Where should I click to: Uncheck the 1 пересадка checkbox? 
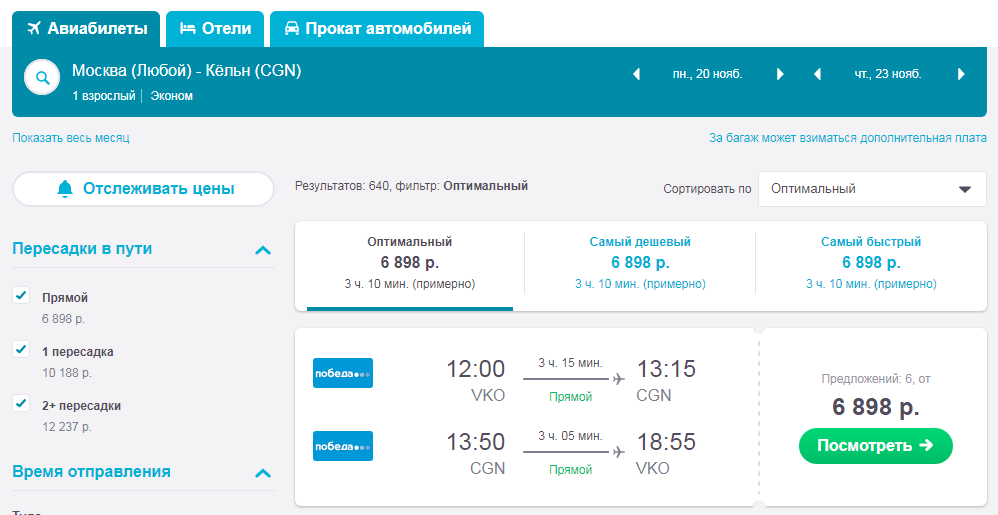tap(22, 349)
